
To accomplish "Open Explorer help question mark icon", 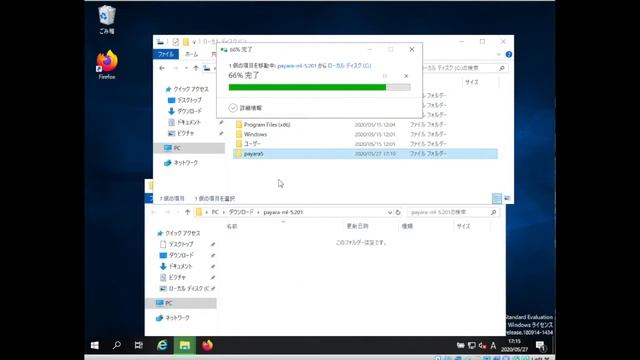I will click(509, 54).
